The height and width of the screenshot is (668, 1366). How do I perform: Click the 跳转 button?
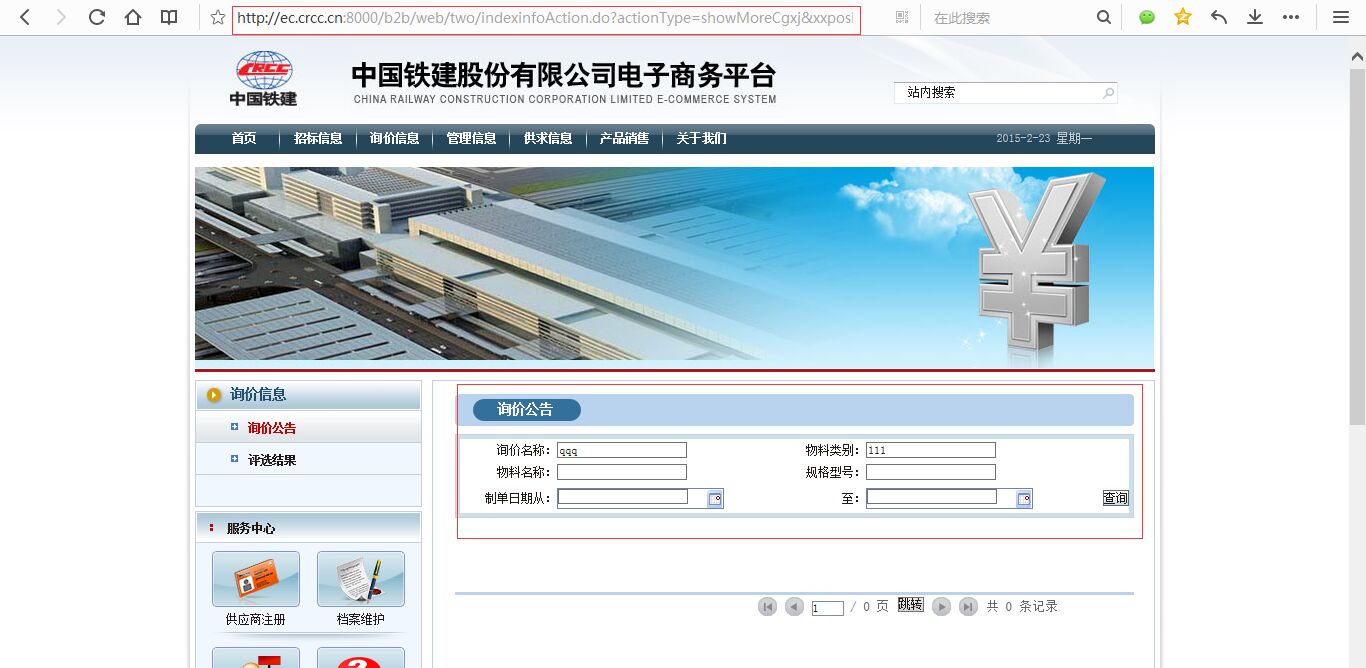[x=910, y=605]
